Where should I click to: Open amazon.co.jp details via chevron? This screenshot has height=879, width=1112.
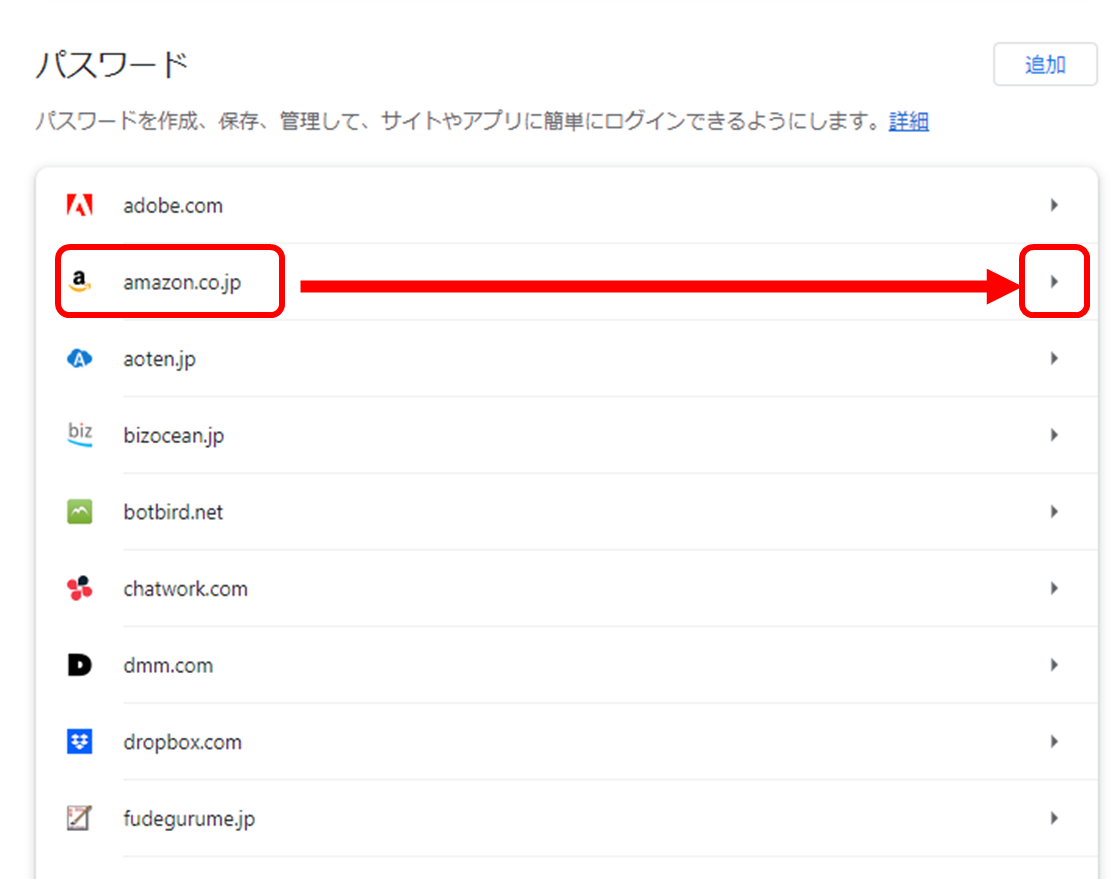coord(1054,282)
